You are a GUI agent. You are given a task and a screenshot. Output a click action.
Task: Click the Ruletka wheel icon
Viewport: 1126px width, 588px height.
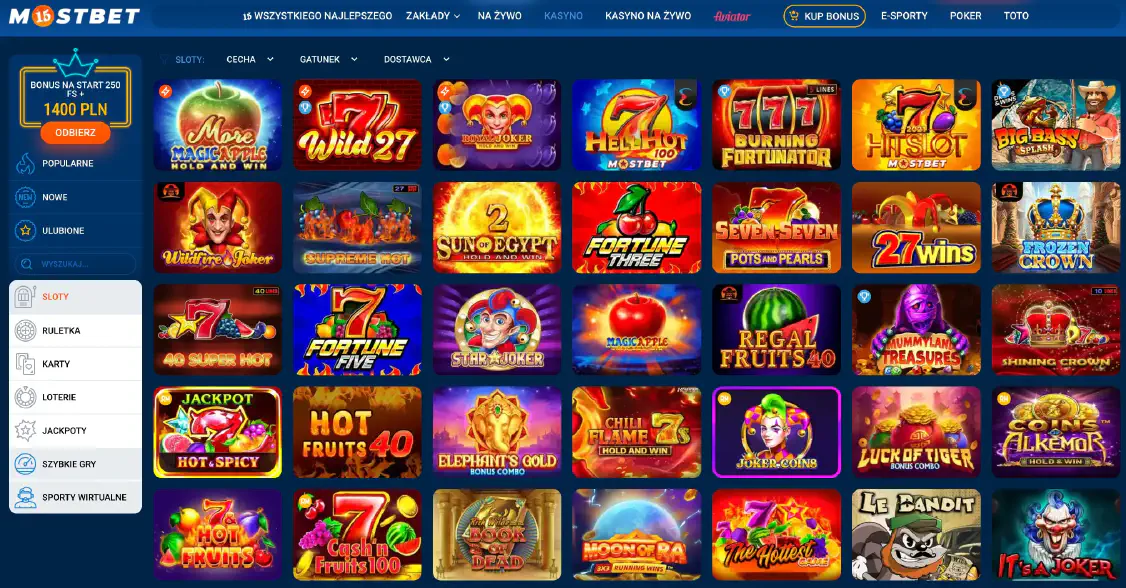pyautogui.click(x=25, y=331)
